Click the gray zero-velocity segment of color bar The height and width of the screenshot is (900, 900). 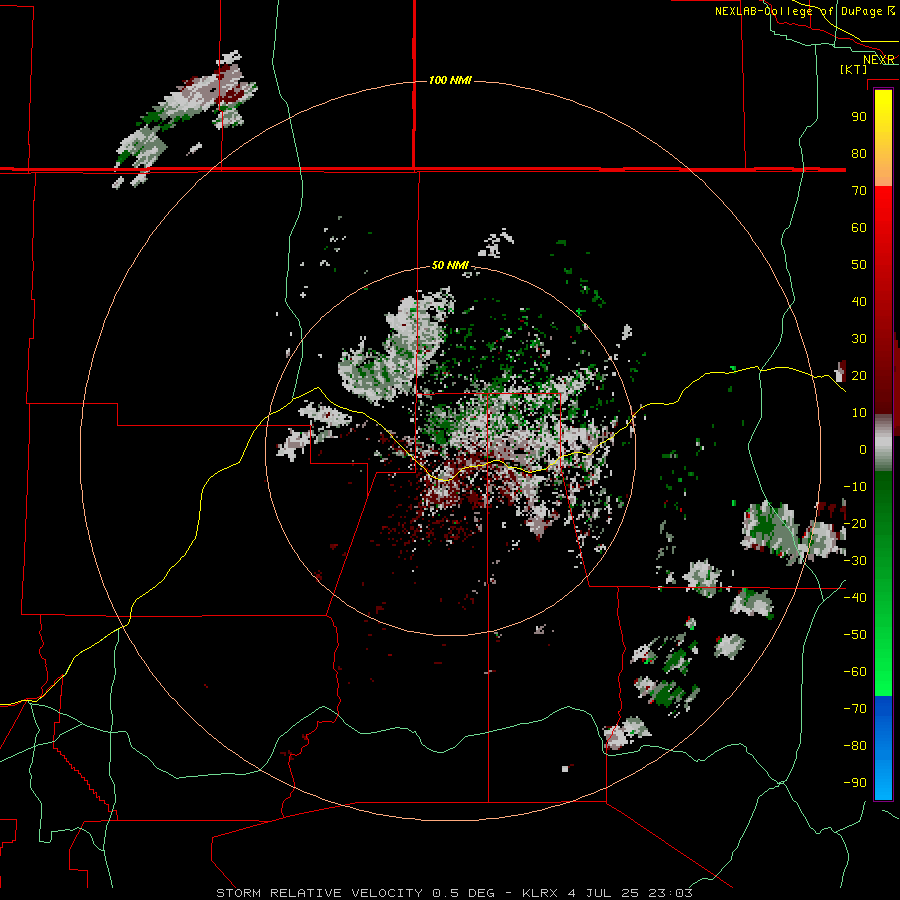883,443
